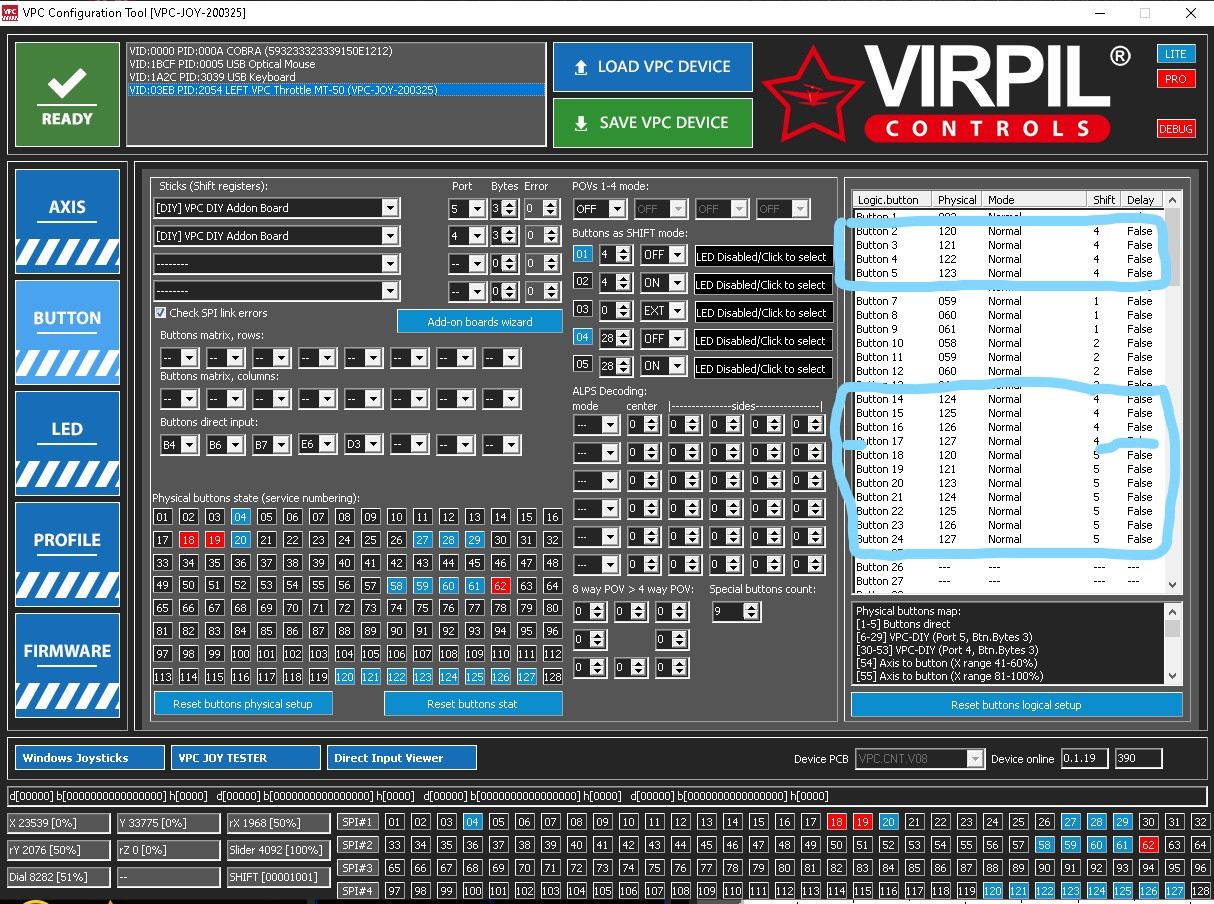
Task: Select Button 12 row in logical list
Action: pos(1008,371)
